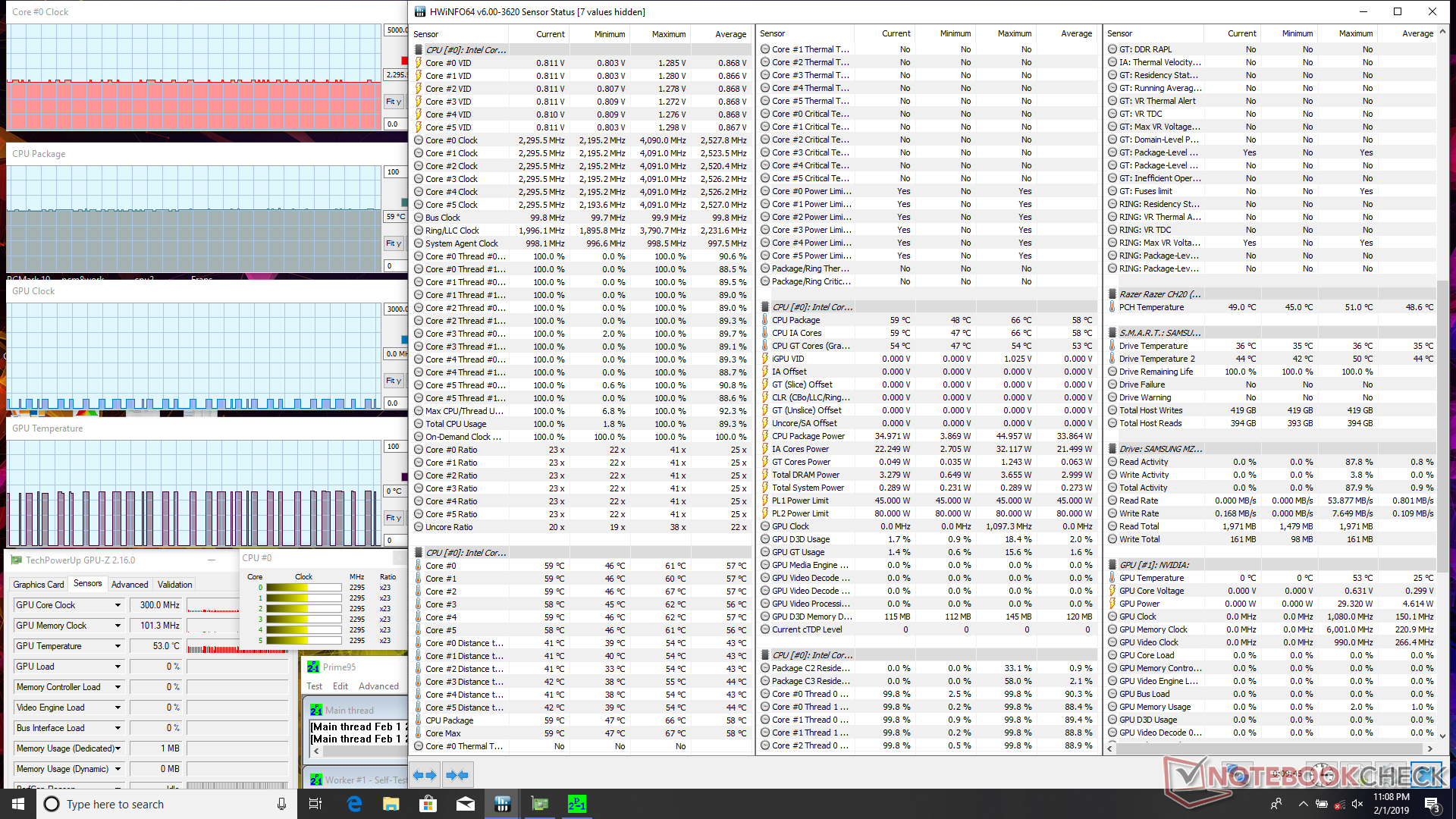Click the clock in the system tray
This screenshot has height=819, width=1456.
(x=1391, y=804)
